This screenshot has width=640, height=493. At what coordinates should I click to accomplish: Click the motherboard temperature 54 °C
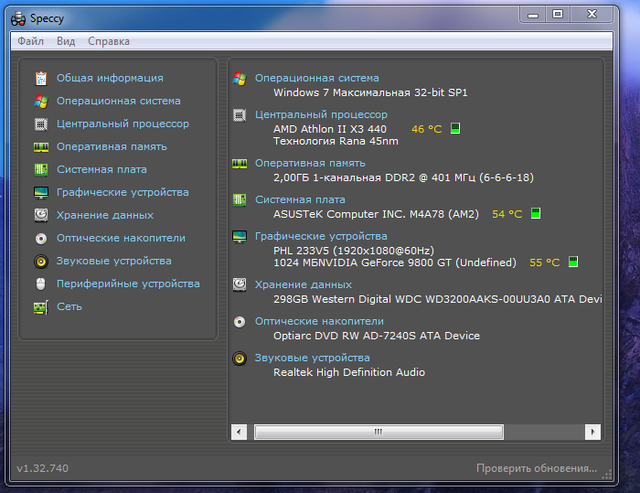coord(507,214)
